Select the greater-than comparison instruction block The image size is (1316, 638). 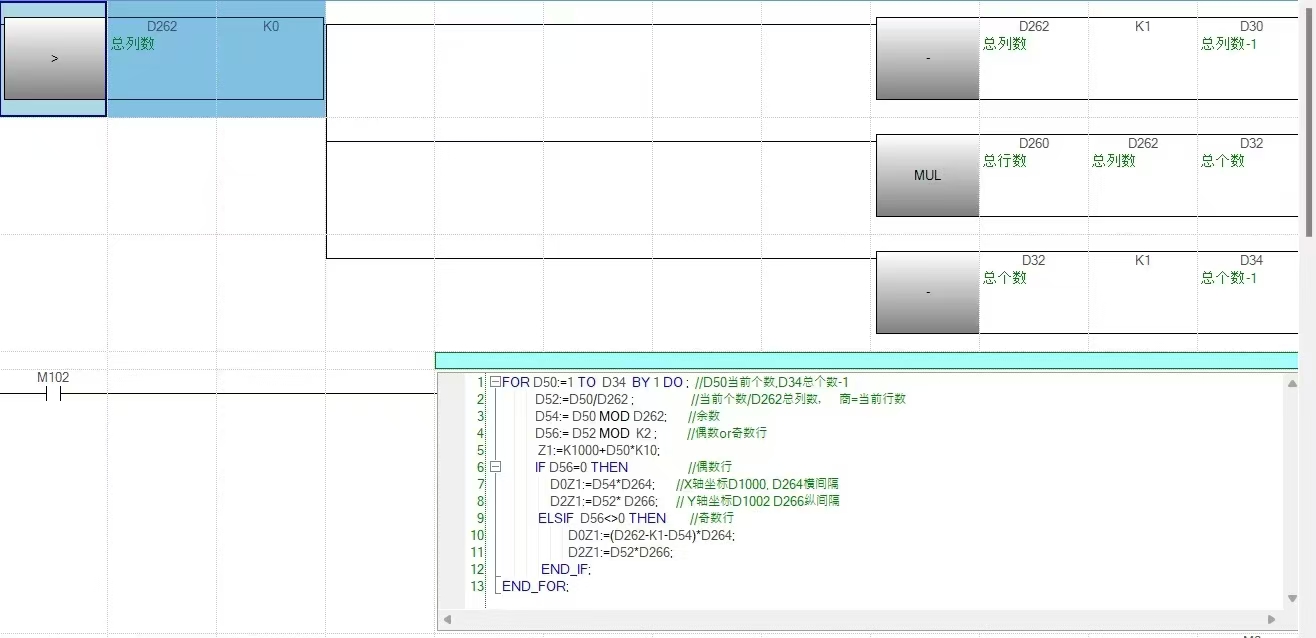tap(54, 59)
